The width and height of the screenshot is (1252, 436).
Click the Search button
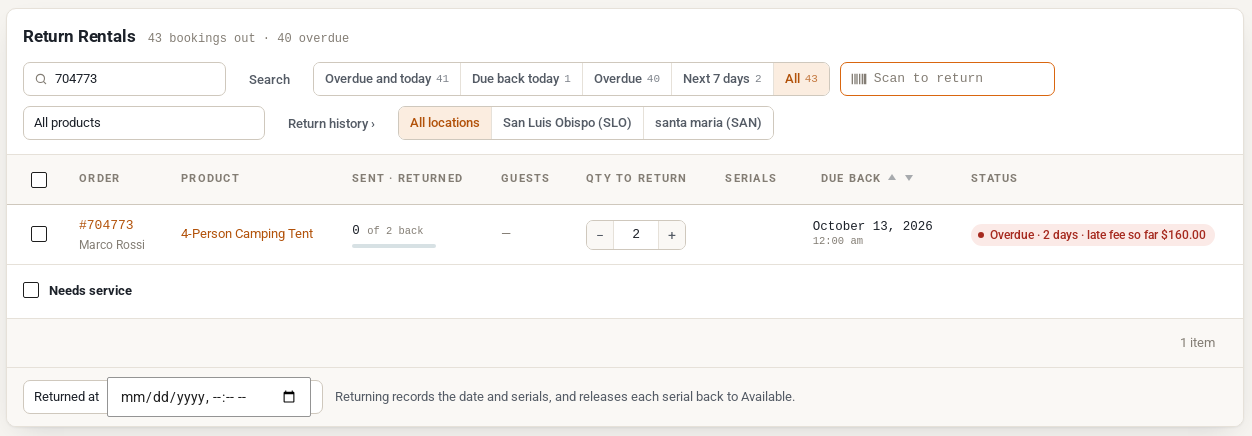[x=269, y=79]
